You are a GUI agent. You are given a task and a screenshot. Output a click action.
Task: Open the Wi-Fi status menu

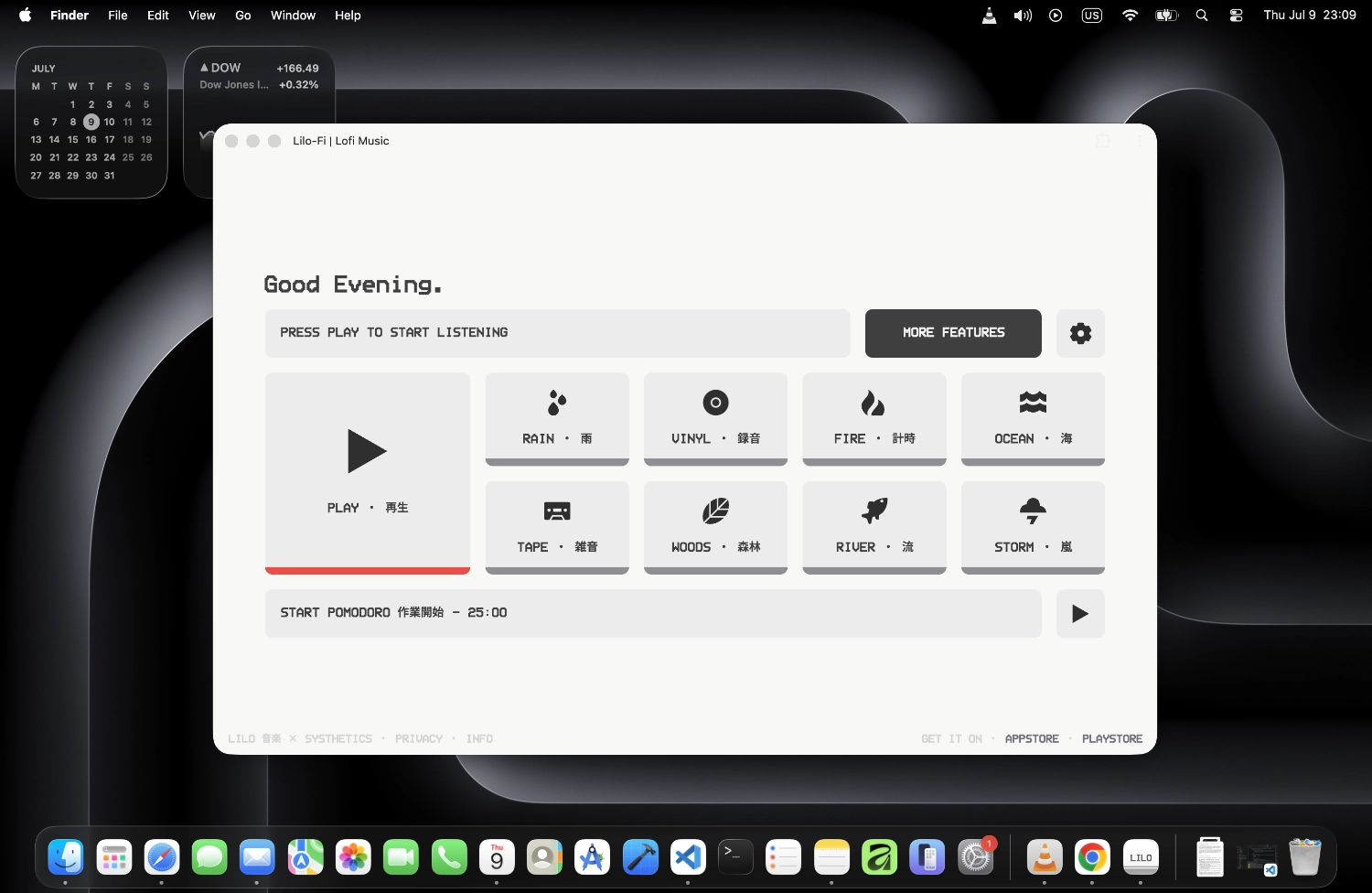point(1131,15)
